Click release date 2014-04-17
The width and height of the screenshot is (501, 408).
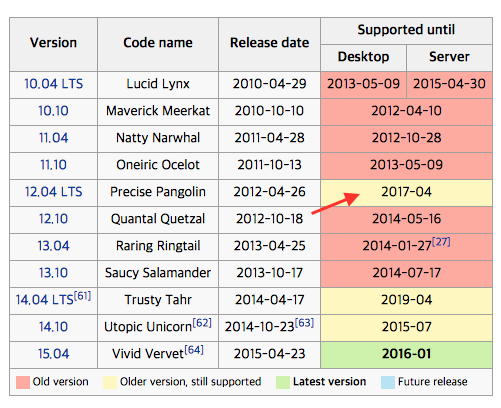[269, 300]
